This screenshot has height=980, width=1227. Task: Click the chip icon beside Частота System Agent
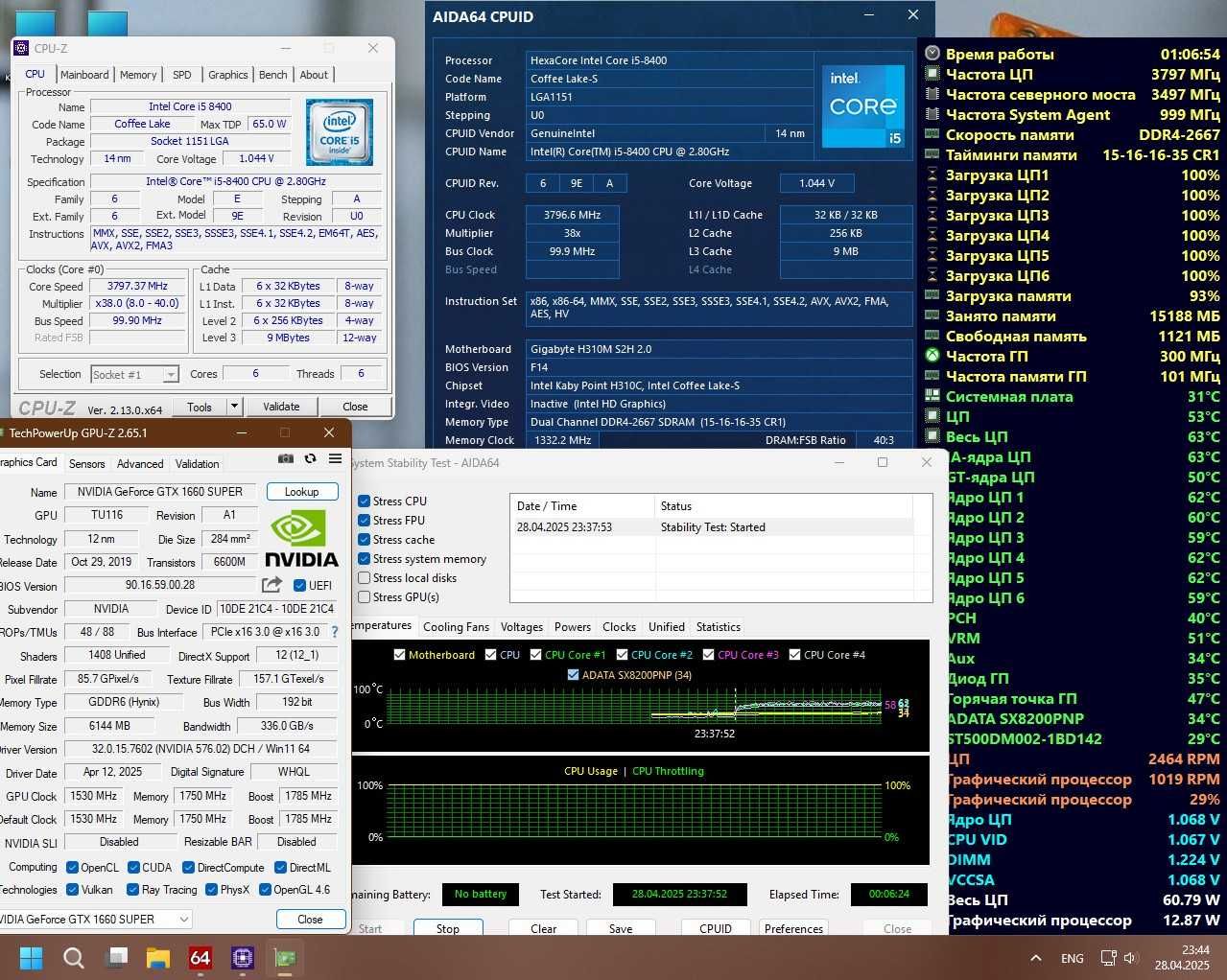click(x=932, y=114)
